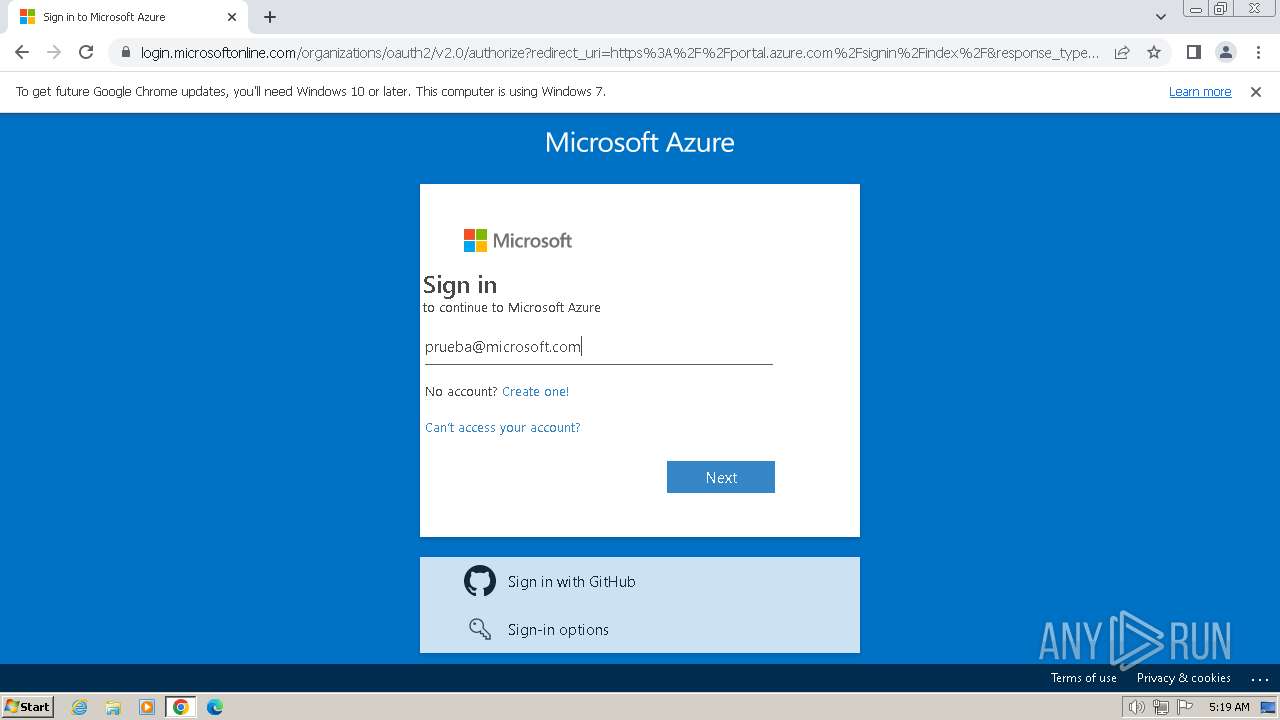Open the tab search chevron

tap(1161, 17)
